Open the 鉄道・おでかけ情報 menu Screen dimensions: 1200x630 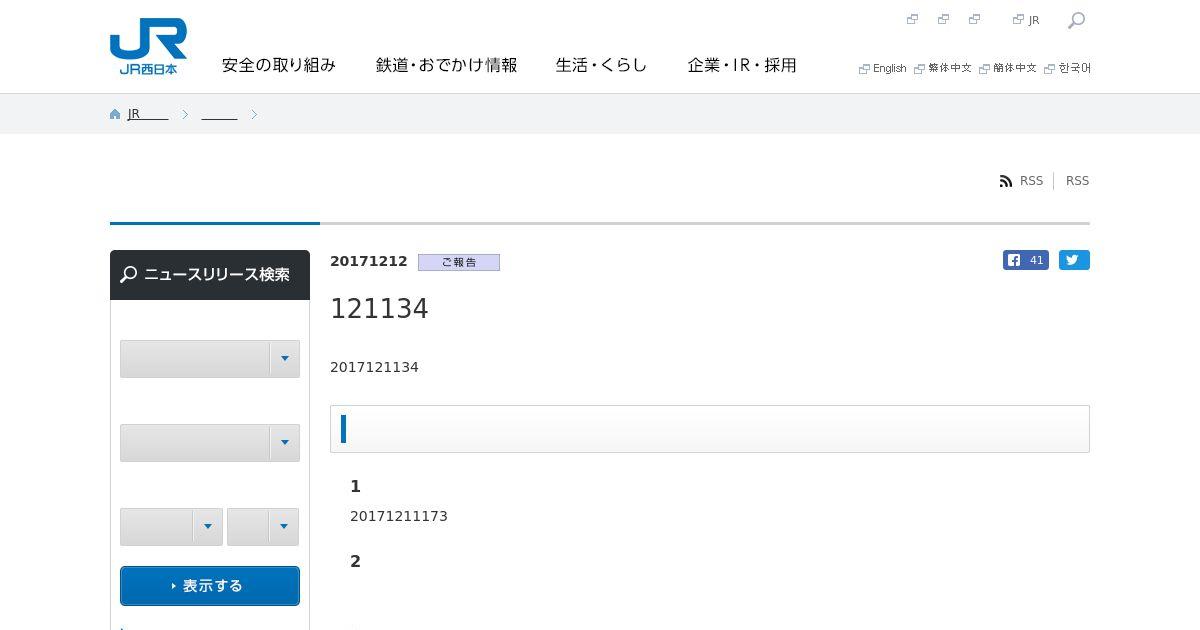point(447,65)
